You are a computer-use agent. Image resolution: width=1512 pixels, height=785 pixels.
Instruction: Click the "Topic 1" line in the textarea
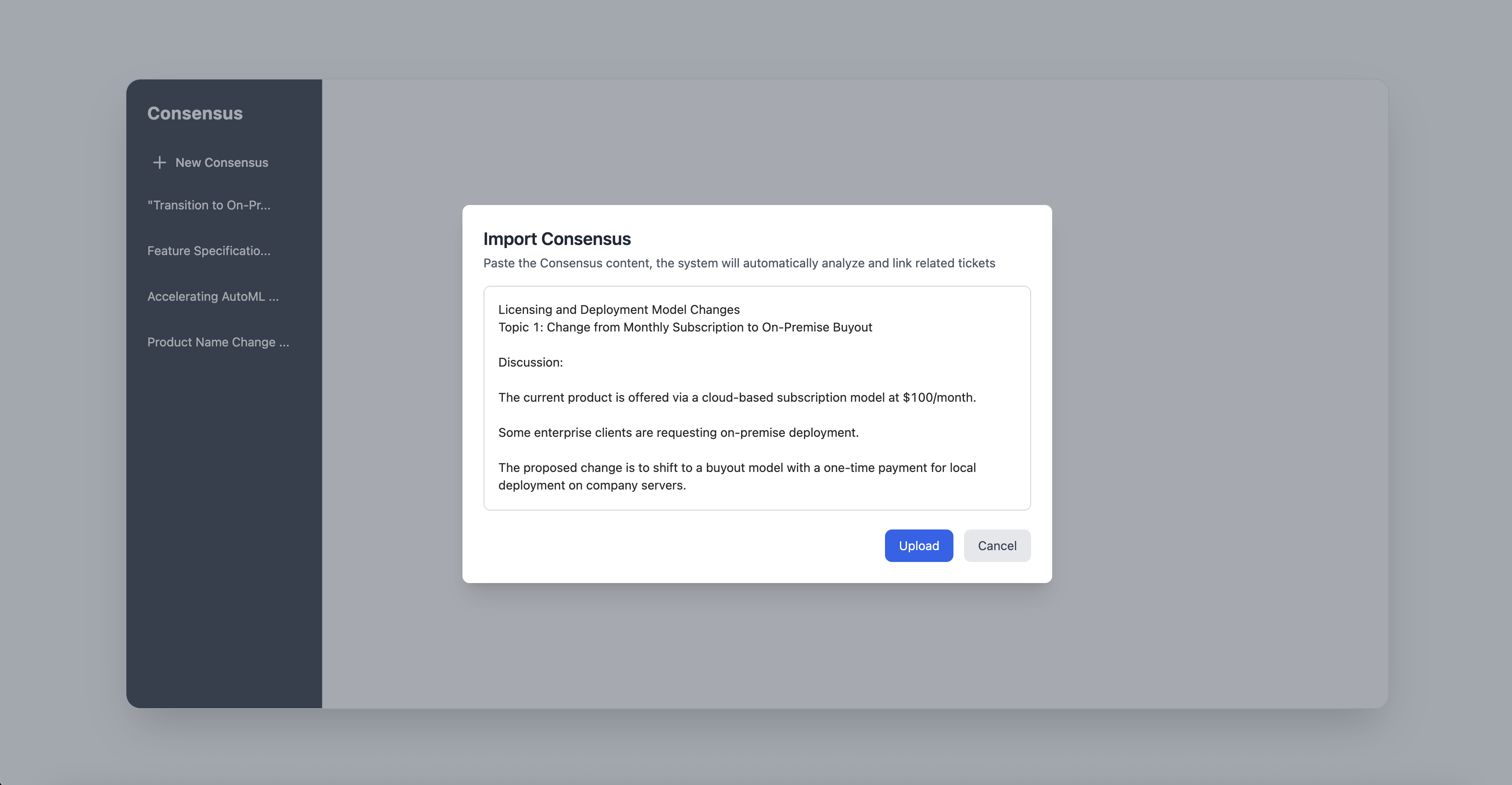tap(684, 327)
